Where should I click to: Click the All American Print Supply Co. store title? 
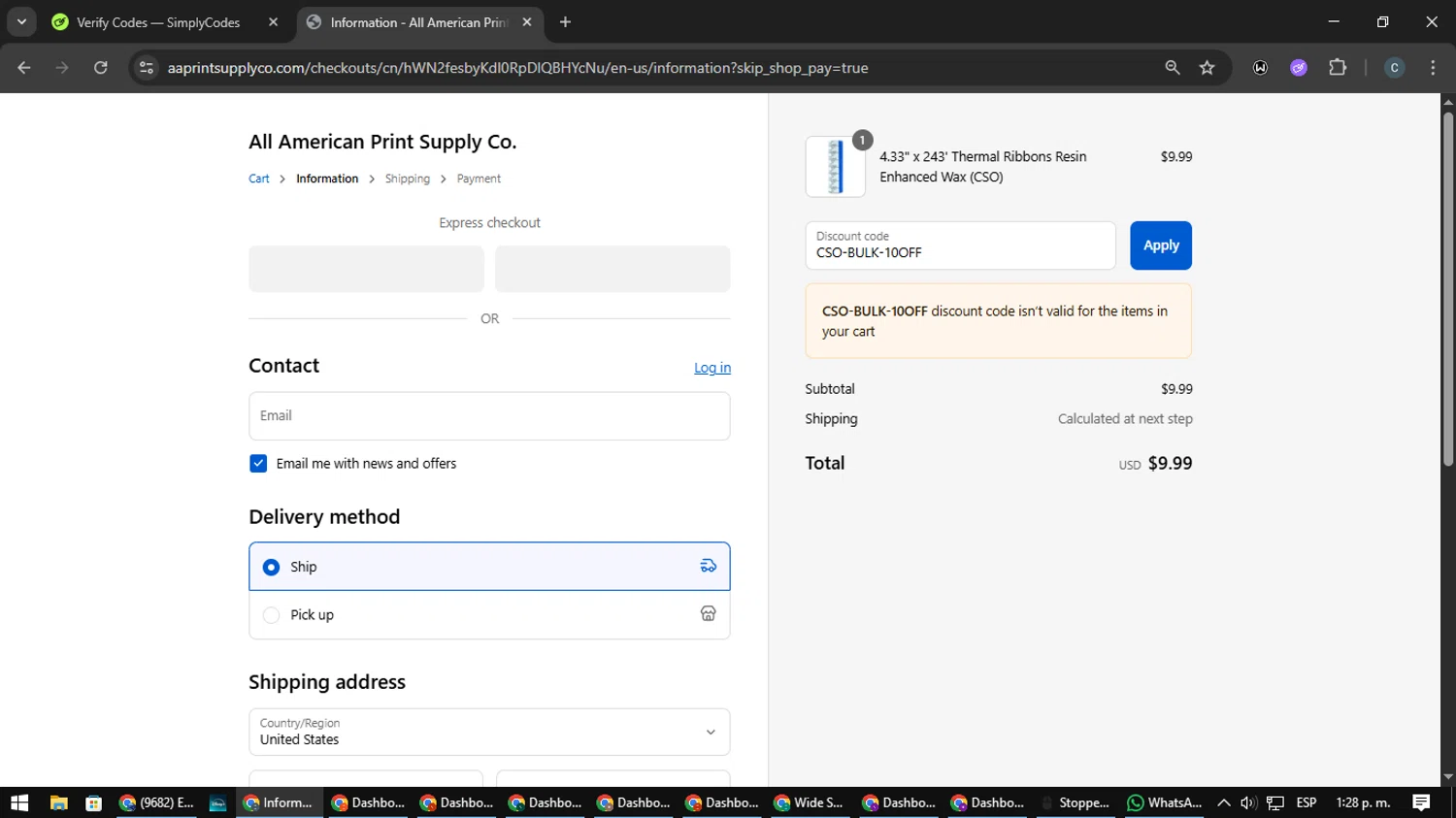coord(382,142)
